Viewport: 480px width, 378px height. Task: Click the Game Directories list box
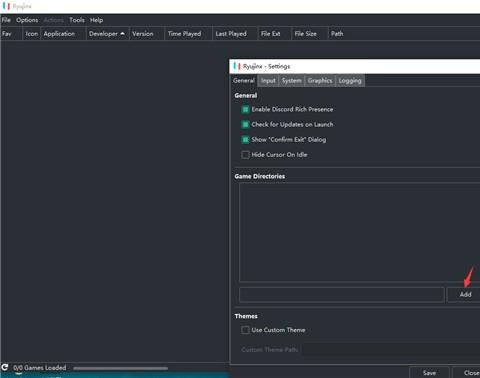(359, 232)
